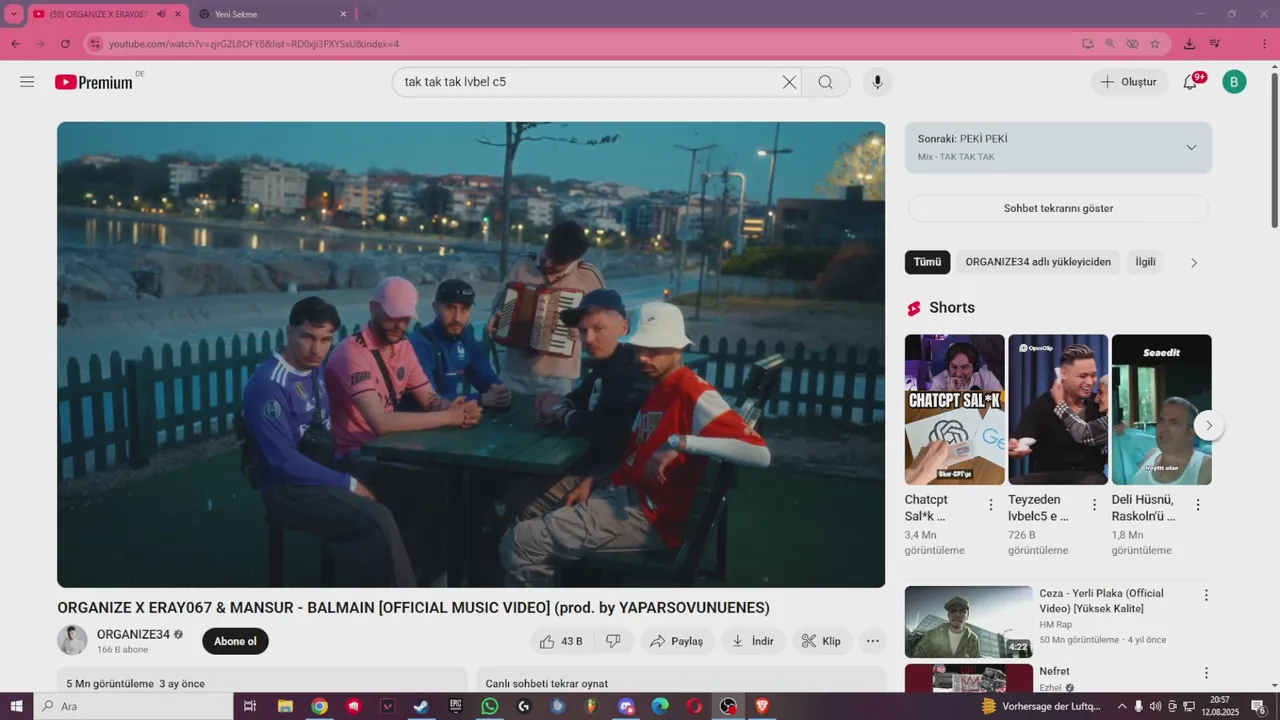The height and width of the screenshot is (720, 1280).
Task: Open ORGANIZE34 channel name link
Action: point(133,634)
